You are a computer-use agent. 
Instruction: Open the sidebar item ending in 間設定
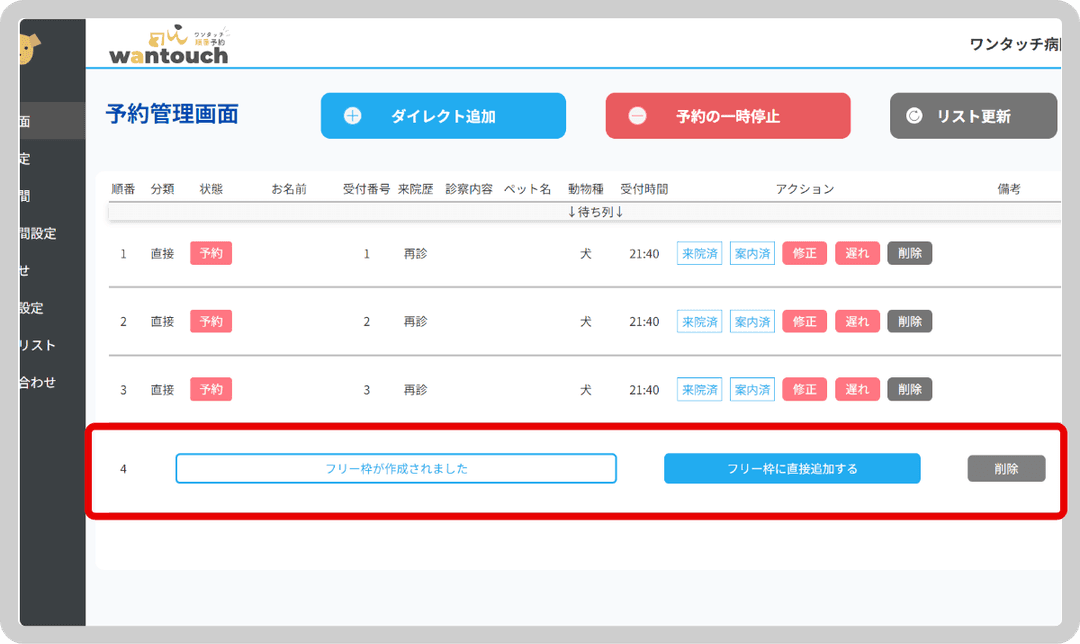[x=36, y=234]
